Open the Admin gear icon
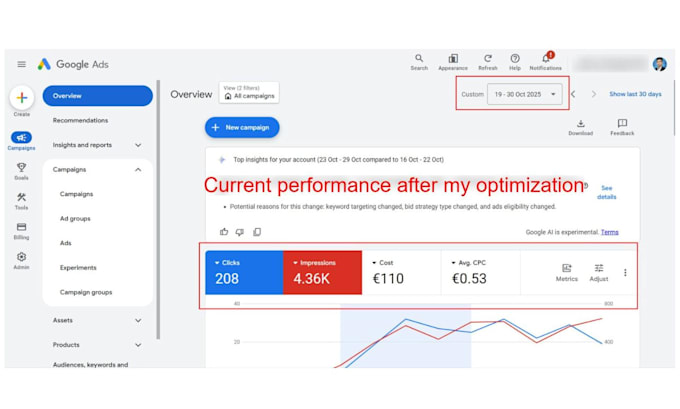The width and height of the screenshot is (680, 409). [x=21, y=257]
